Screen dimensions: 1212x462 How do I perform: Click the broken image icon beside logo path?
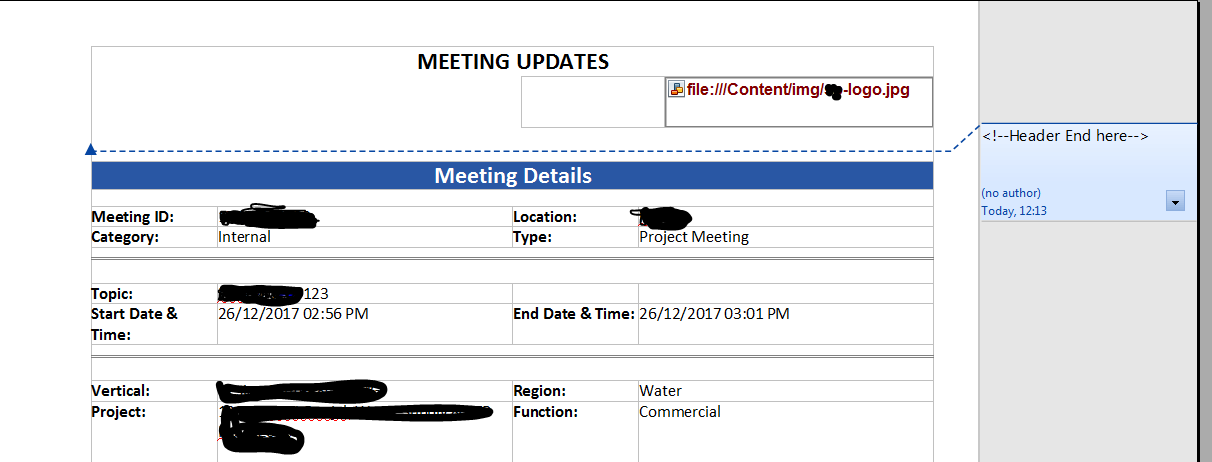(676, 89)
